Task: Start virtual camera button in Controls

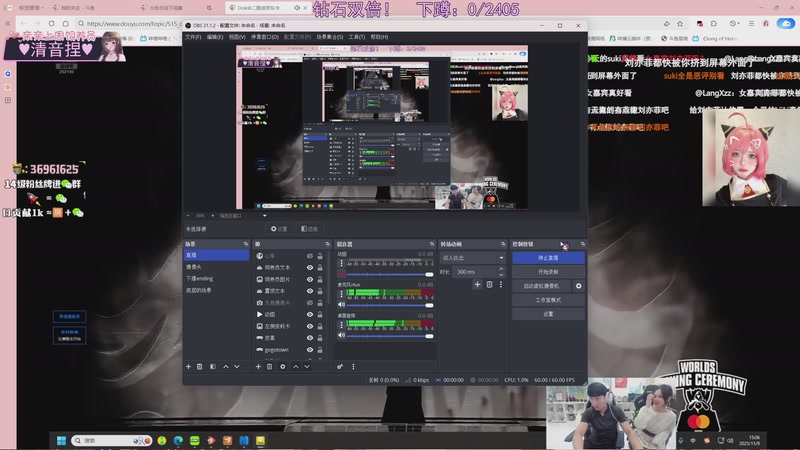Action: [x=541, y=286]
